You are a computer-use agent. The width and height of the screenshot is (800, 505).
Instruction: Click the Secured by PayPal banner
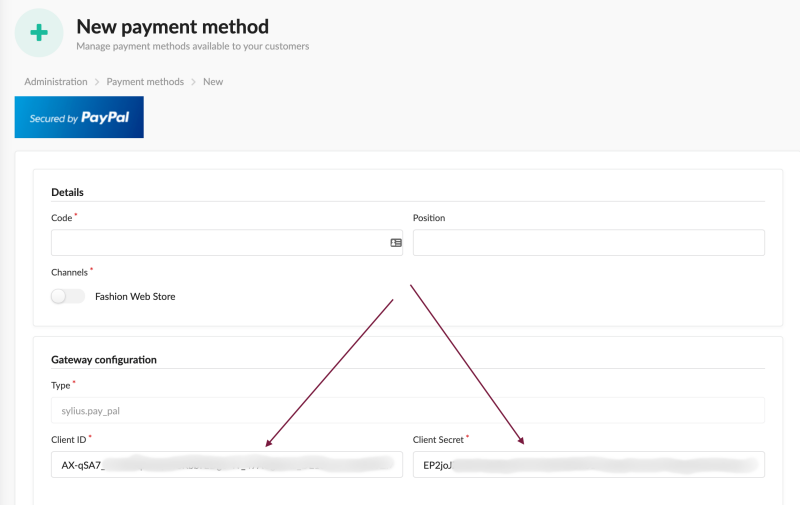pos(79,117)
